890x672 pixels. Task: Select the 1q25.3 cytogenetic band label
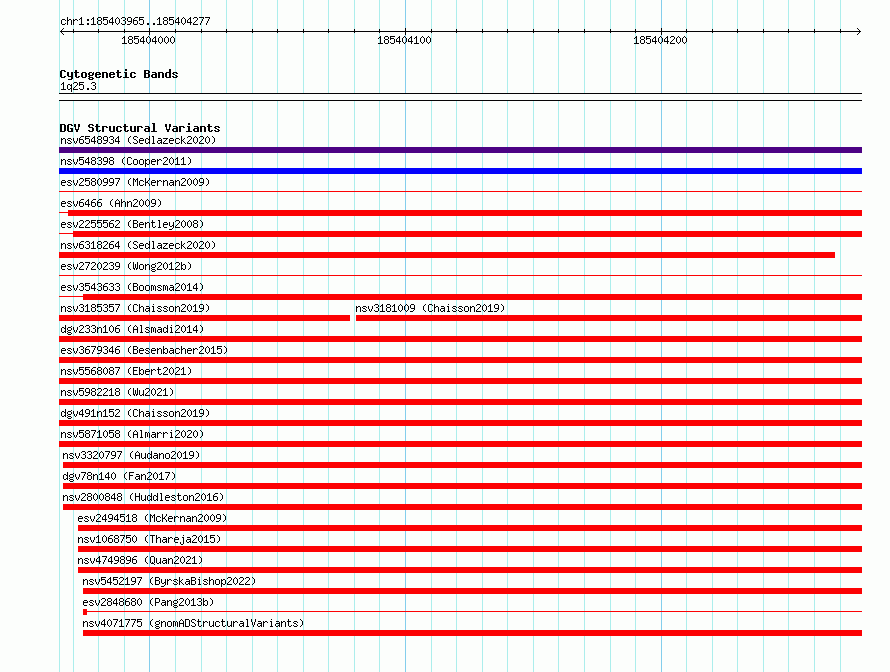click(x=78, y=86)
